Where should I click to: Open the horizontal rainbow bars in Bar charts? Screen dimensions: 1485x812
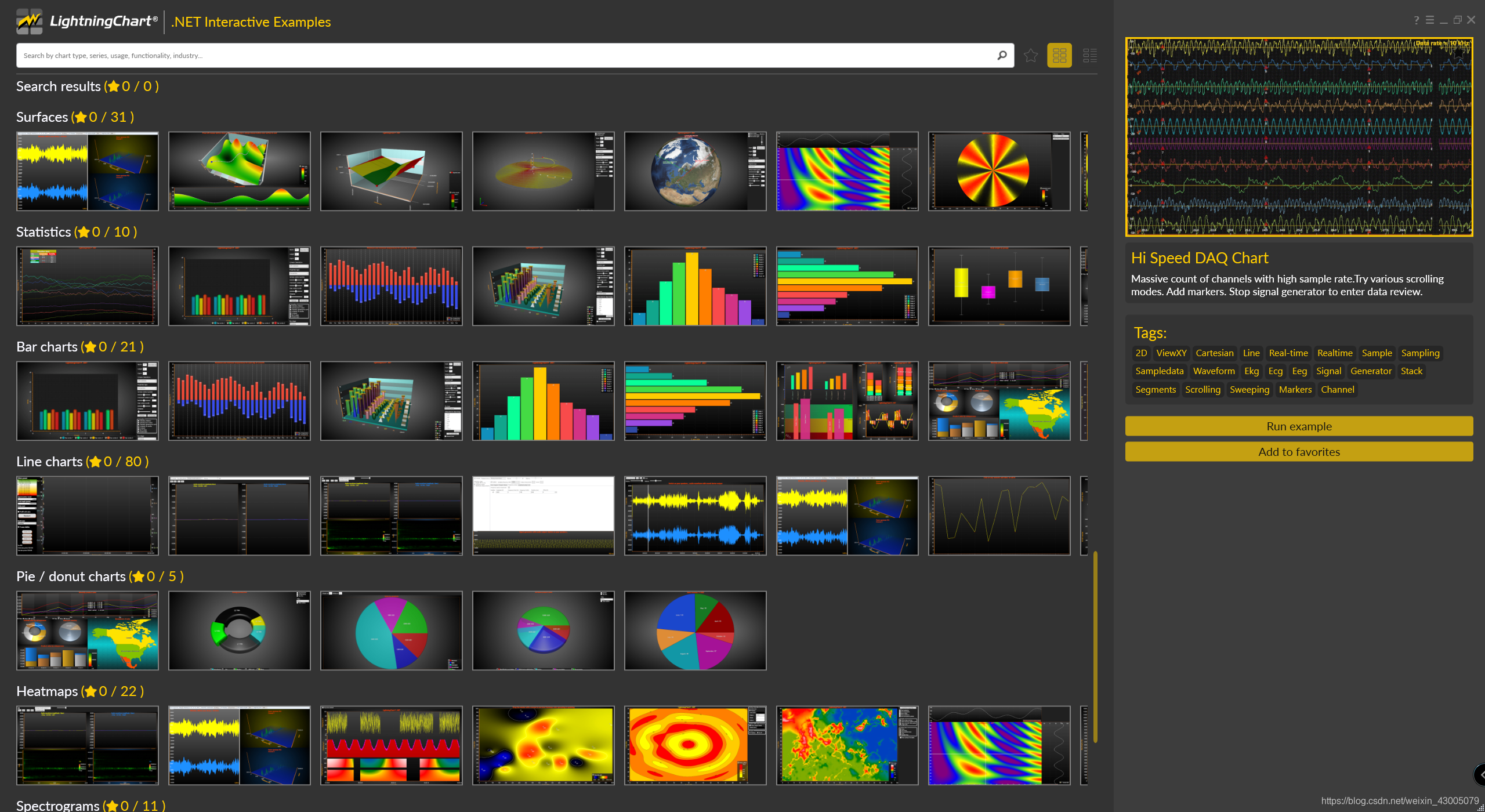click(695, 401)
